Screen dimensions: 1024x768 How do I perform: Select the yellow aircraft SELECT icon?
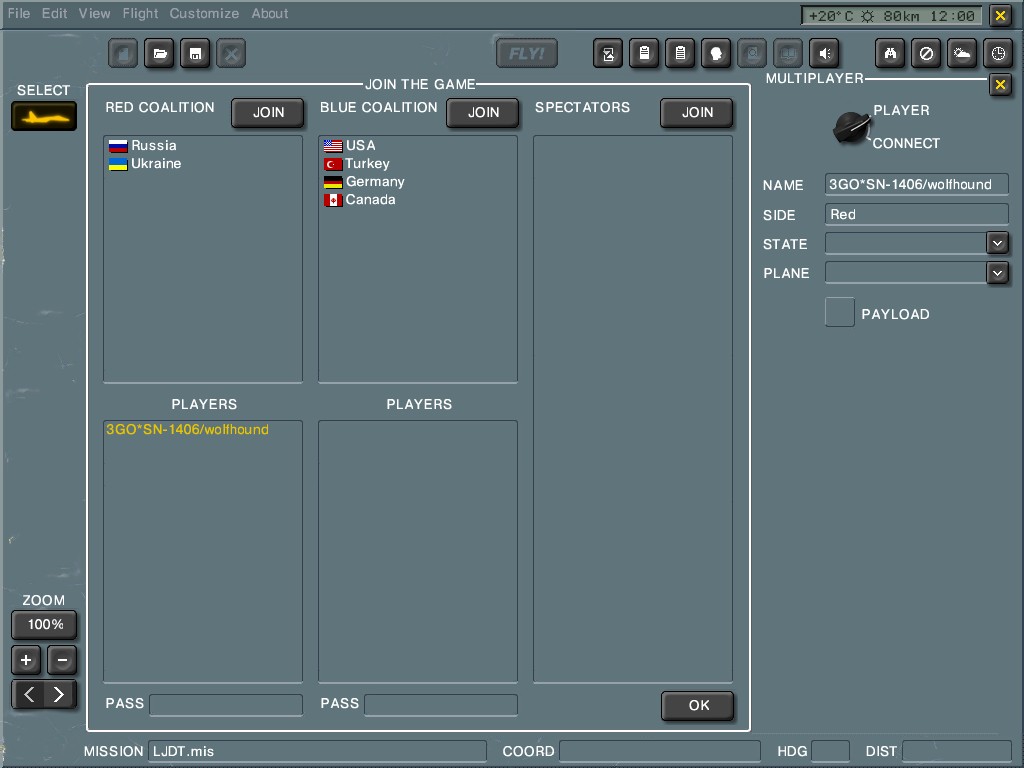point(44,116)
